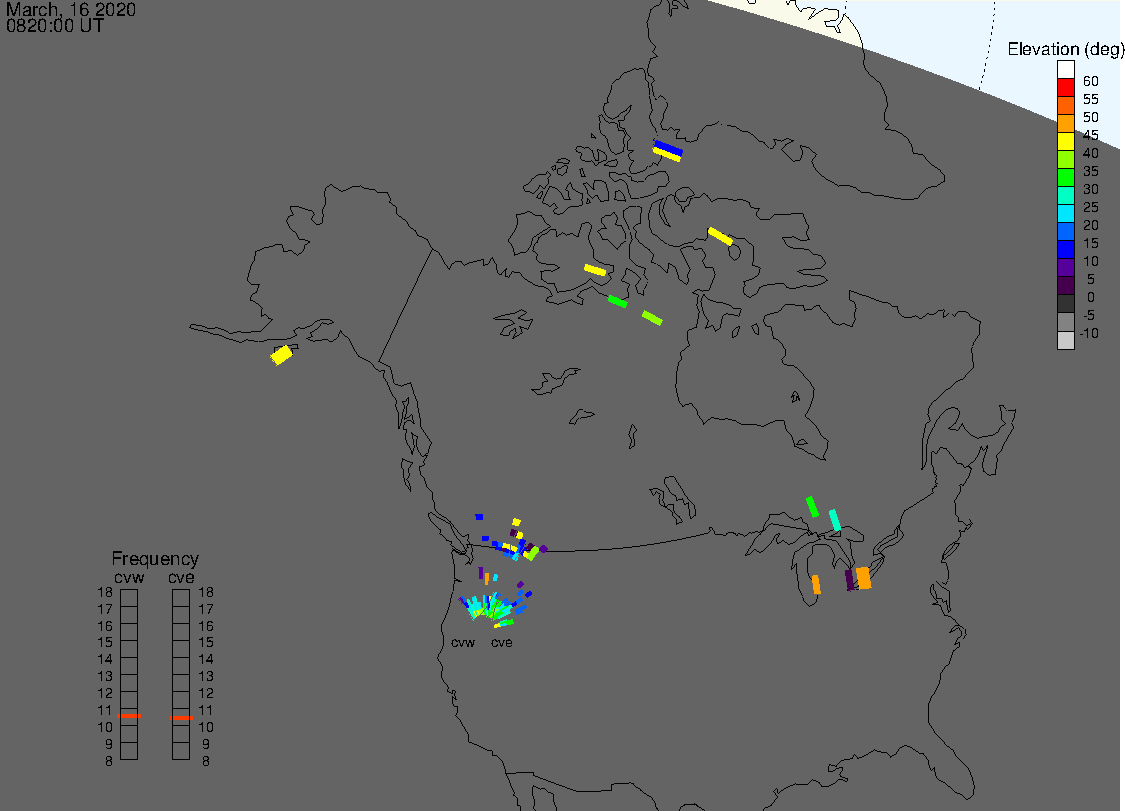Click the '50' elevation legend label
This screenshot has height=811, width=1125.
tap(1091, 117)
